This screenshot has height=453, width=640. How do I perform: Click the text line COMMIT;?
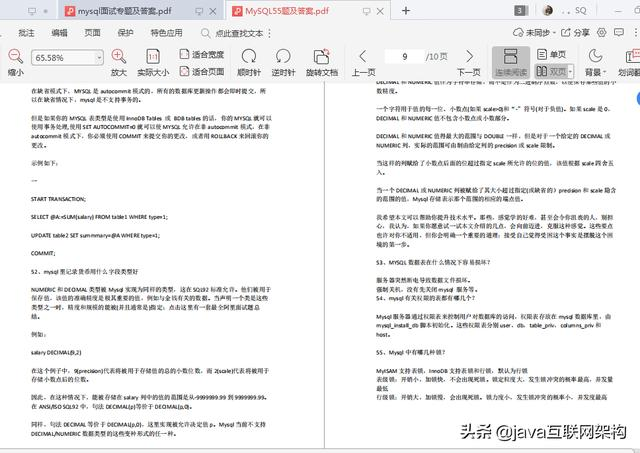[x=43, y=253]
